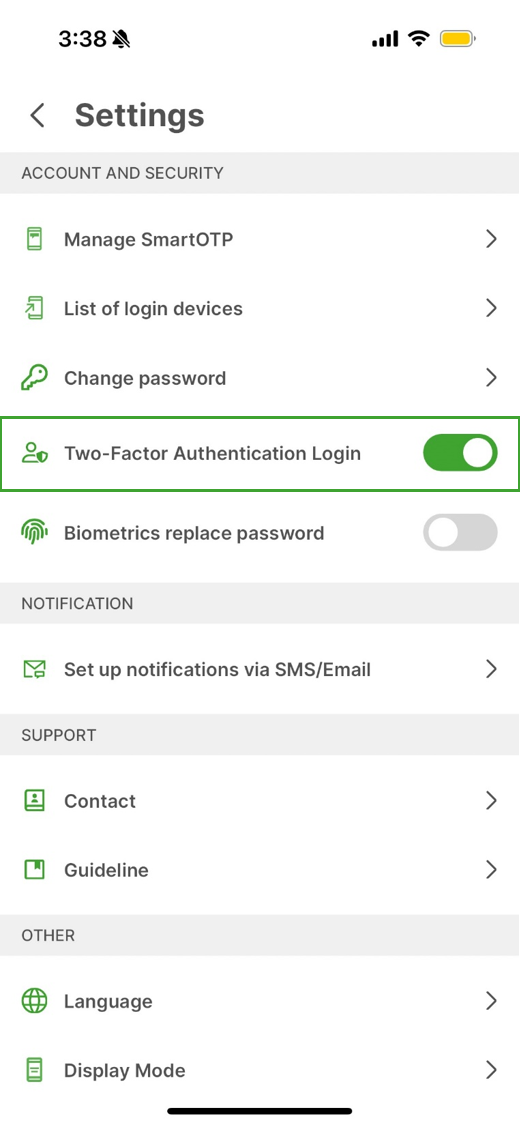Tap the Display Mode icon

[x=34, y=1070]
